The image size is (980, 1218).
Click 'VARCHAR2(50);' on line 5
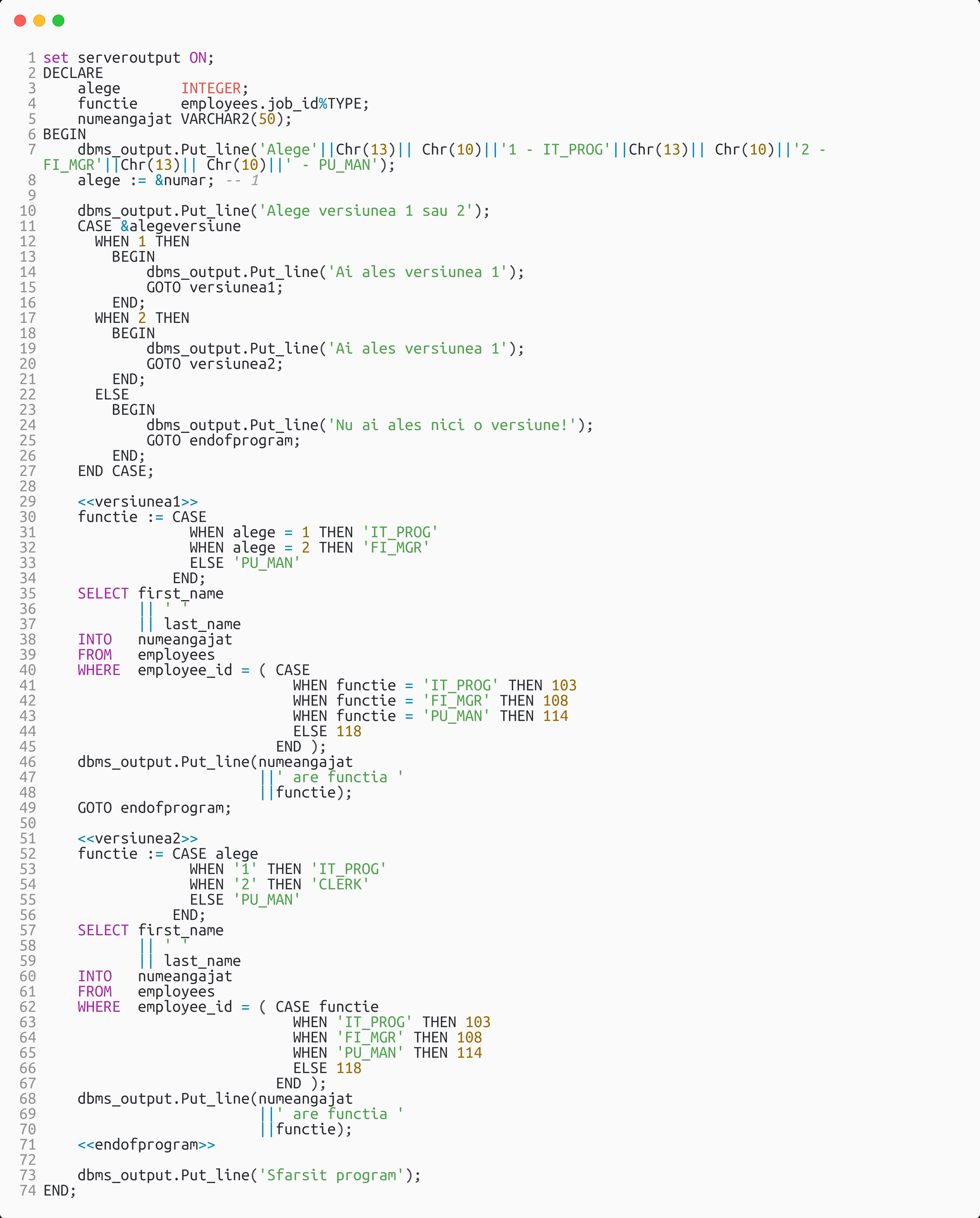(x=236, y=119)
